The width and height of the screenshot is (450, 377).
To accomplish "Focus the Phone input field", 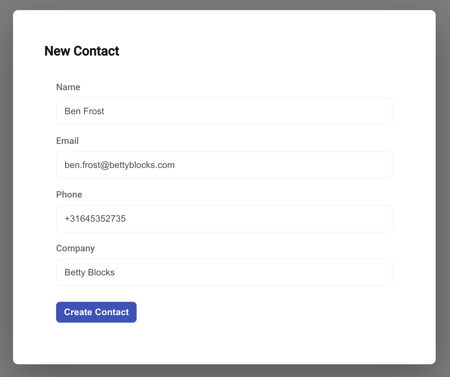I will click(224, 219).
